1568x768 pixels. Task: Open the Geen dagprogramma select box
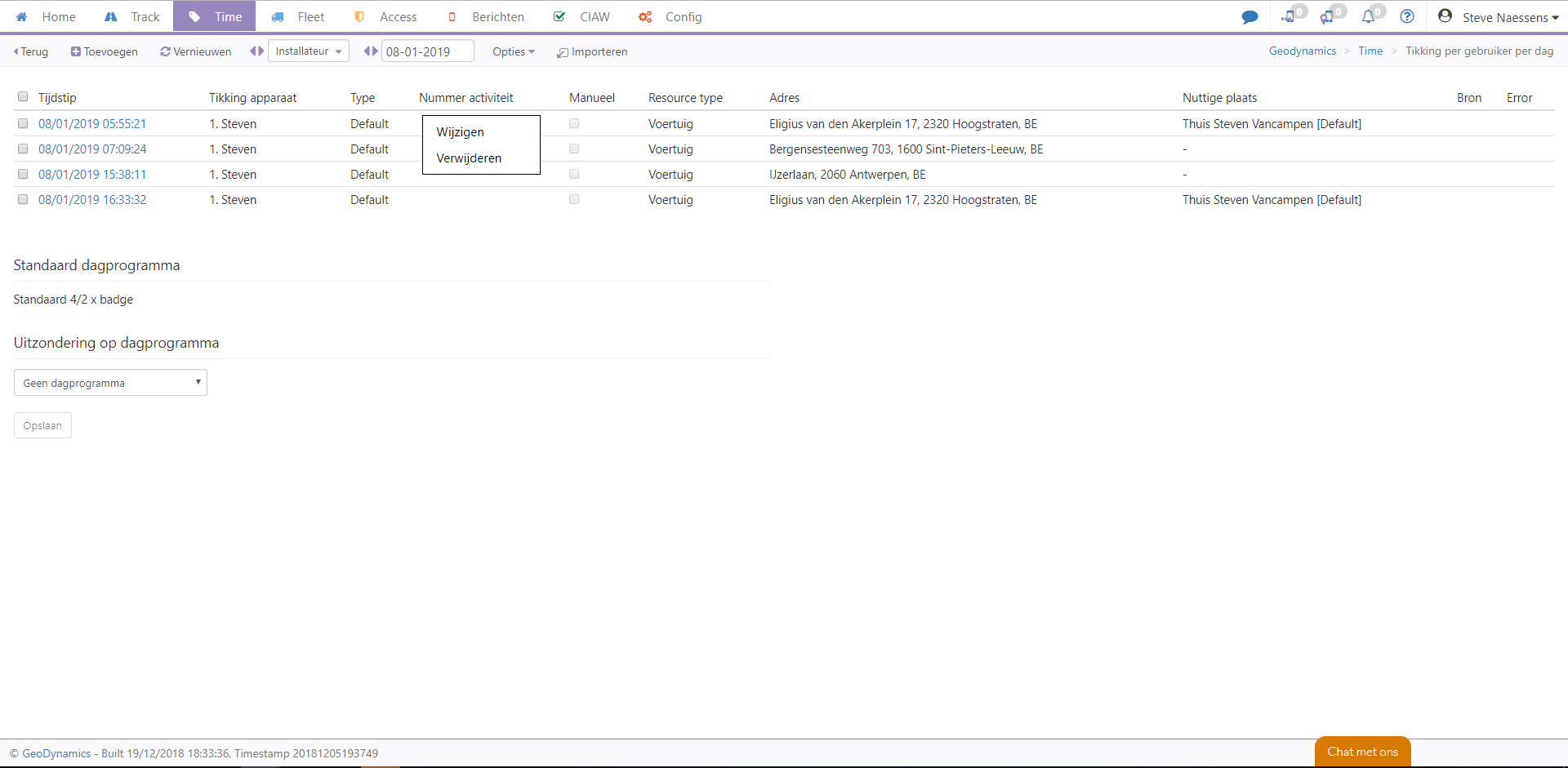point(110,383)
